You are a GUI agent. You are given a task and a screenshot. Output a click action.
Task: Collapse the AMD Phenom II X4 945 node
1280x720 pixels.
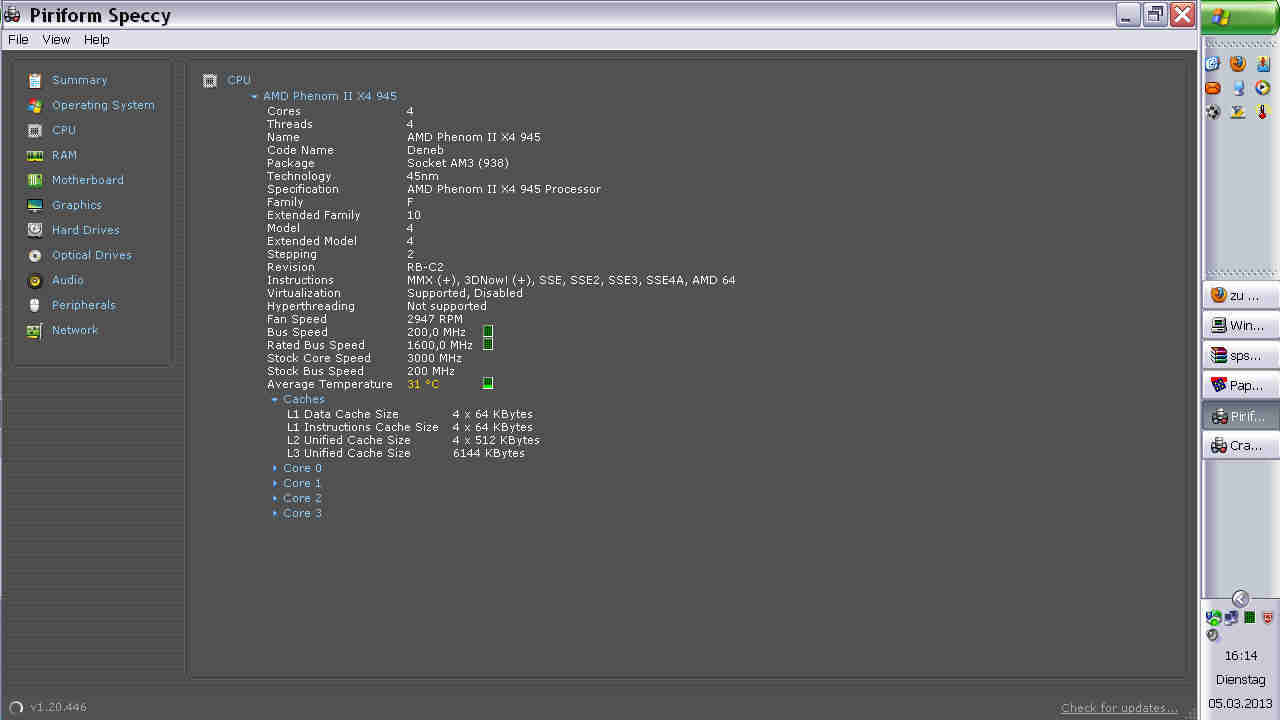(x=255, y=97)
